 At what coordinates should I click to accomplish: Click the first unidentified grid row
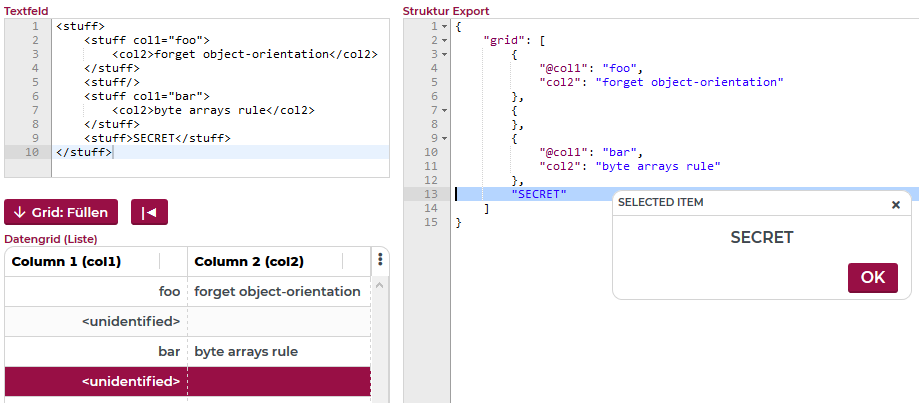click(x=187, y=322)
